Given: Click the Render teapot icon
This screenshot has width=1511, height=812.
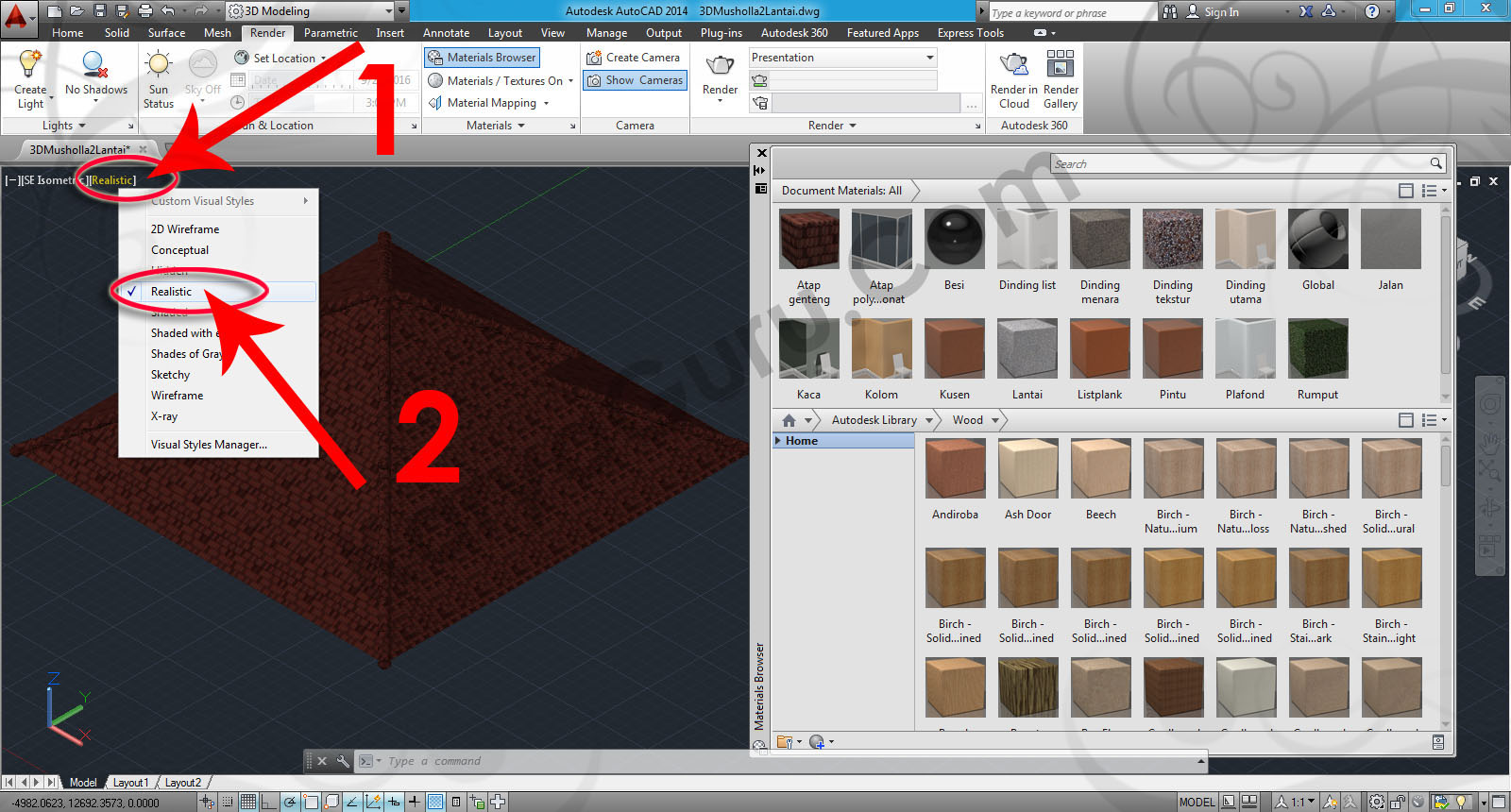Looking at the screenshot, I should [x=720, y=65].
